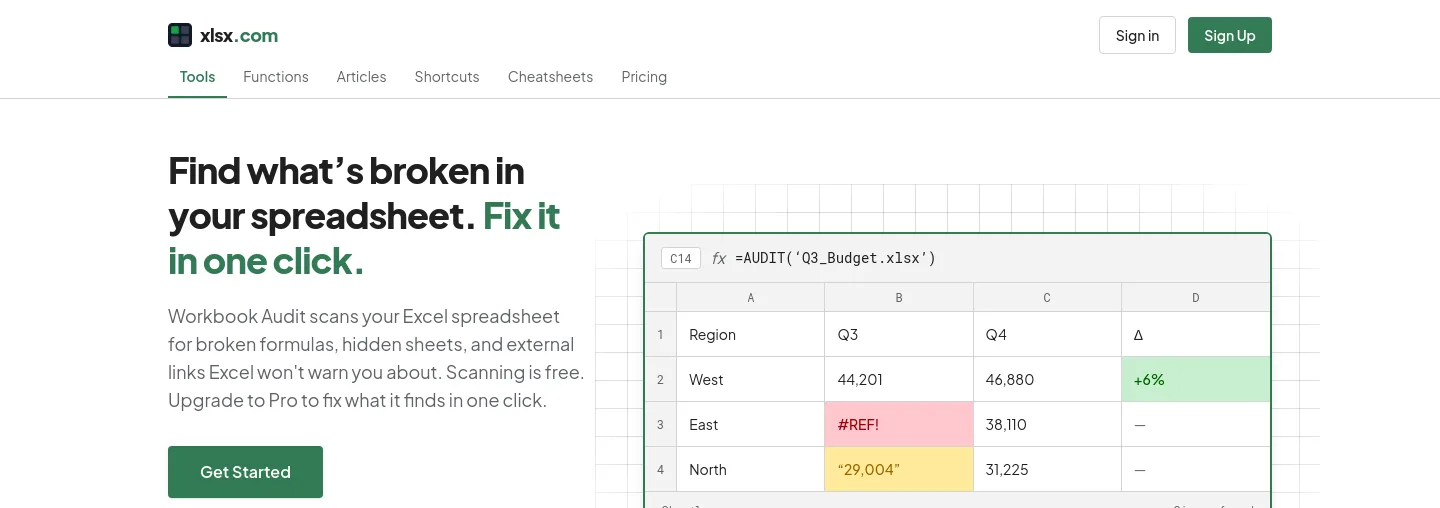The height and width of the screenshot is (508, 1440).
Task: Select the Tools tab
Action: point(197,77)
